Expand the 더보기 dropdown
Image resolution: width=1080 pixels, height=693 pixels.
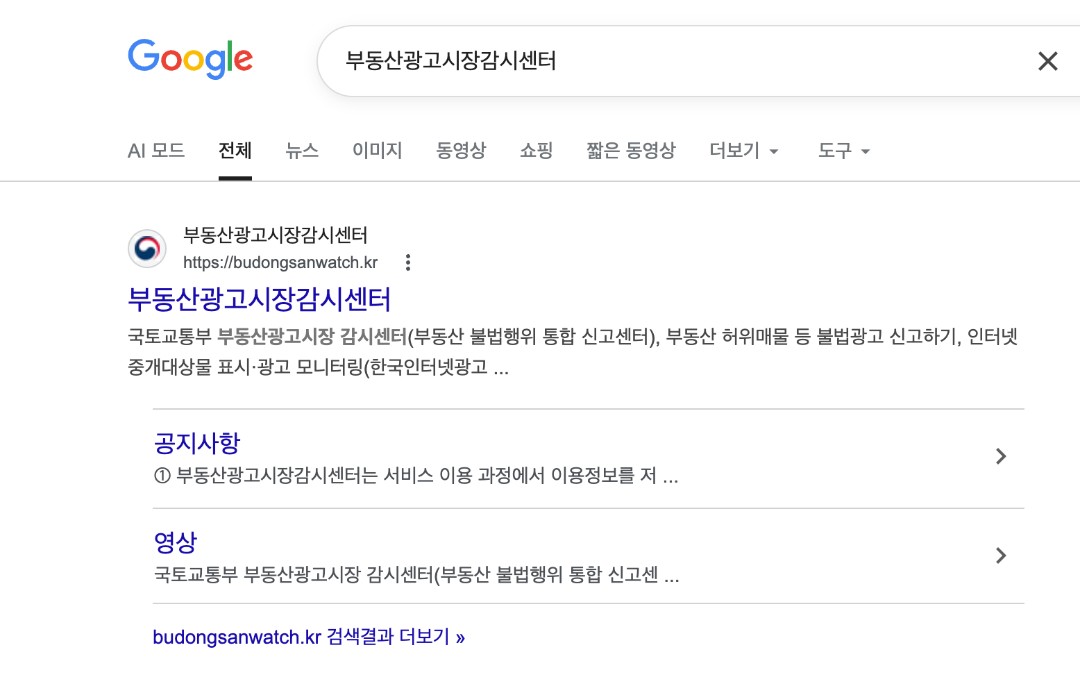(744, 150)
